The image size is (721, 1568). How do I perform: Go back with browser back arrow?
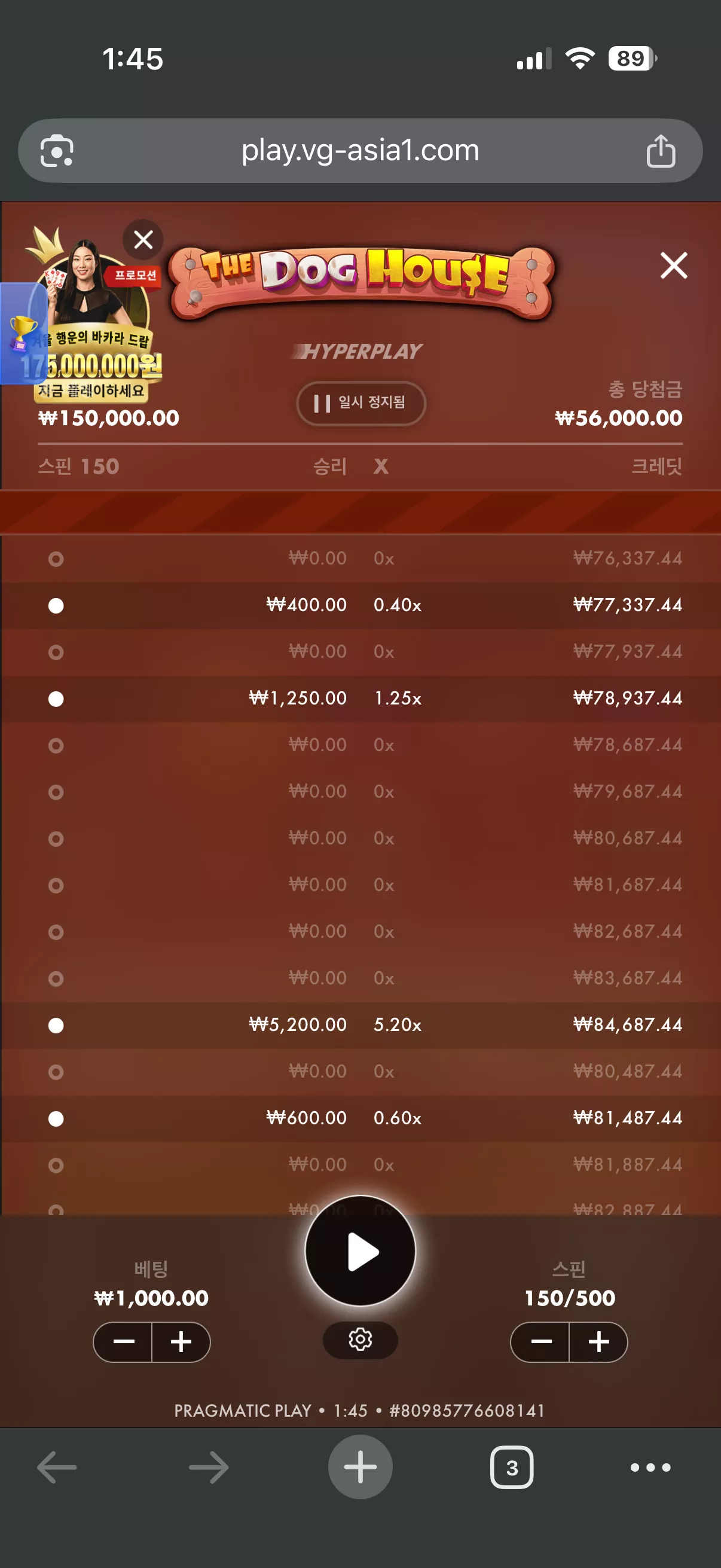(x=57, y=1467)
